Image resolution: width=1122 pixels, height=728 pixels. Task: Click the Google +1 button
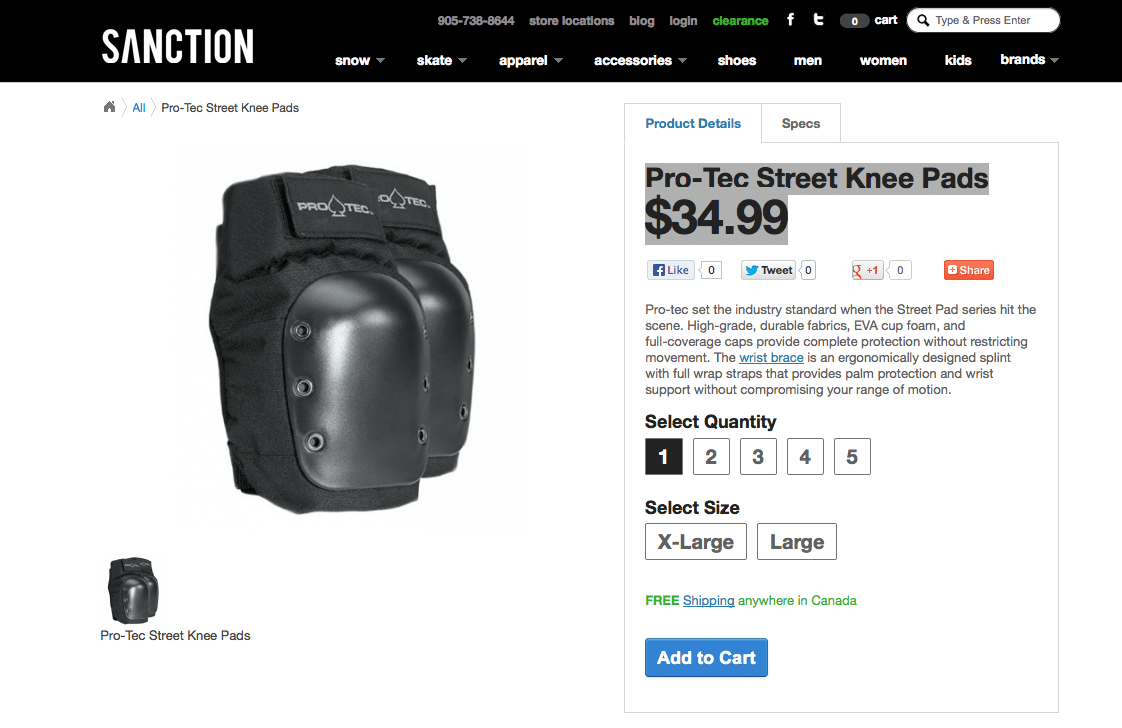[x=867, y=270]
